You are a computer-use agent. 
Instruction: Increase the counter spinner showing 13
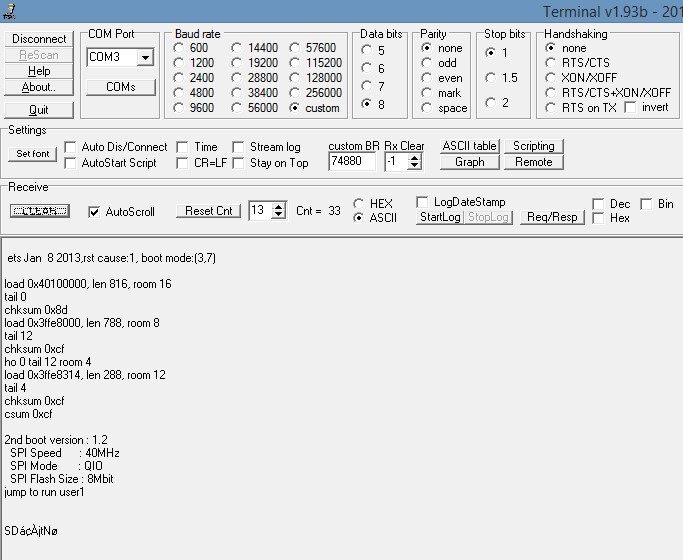278,207
